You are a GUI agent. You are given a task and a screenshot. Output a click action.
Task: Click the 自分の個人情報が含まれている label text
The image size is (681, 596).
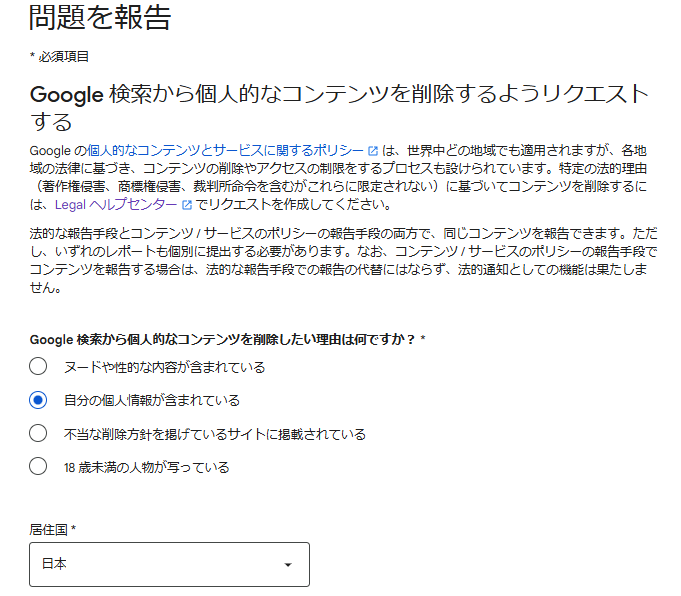click(151, 400)
